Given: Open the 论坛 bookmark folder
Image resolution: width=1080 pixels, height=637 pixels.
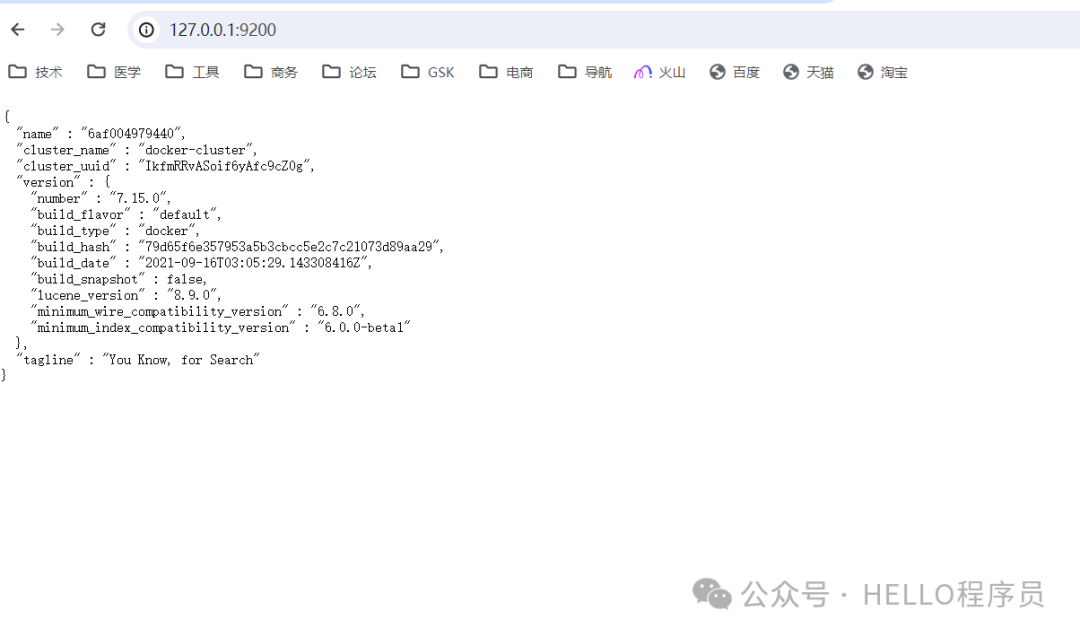Looking at the screenshot, I should 350,72.
